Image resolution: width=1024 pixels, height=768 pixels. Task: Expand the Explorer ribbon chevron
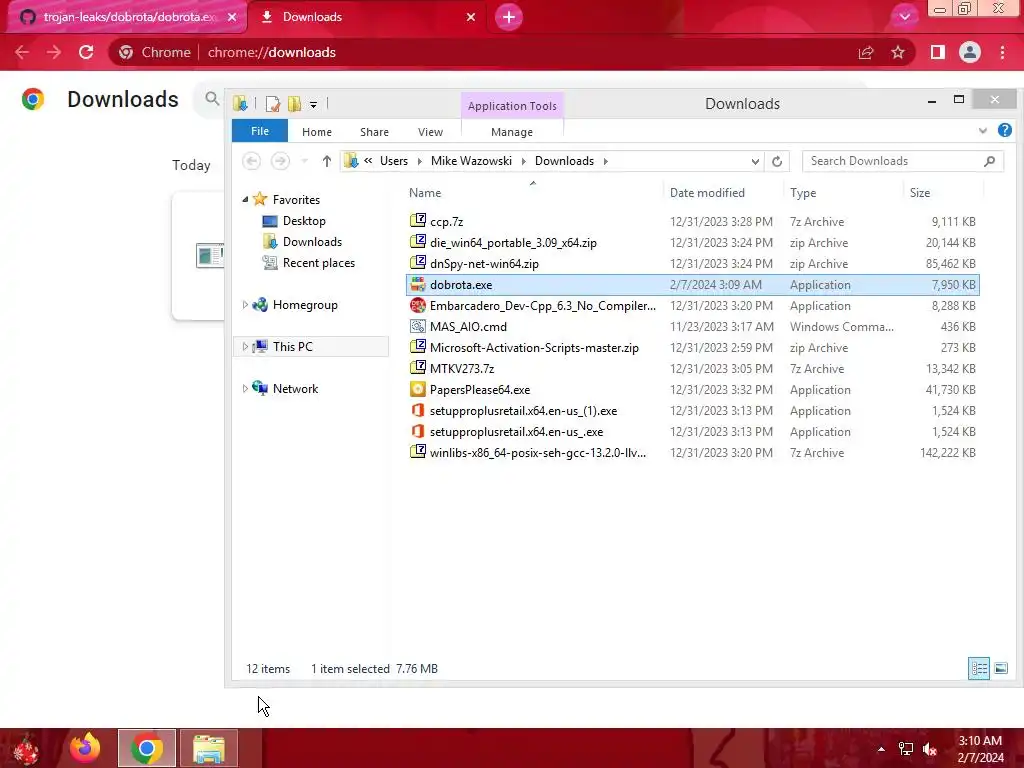[983, 131]
